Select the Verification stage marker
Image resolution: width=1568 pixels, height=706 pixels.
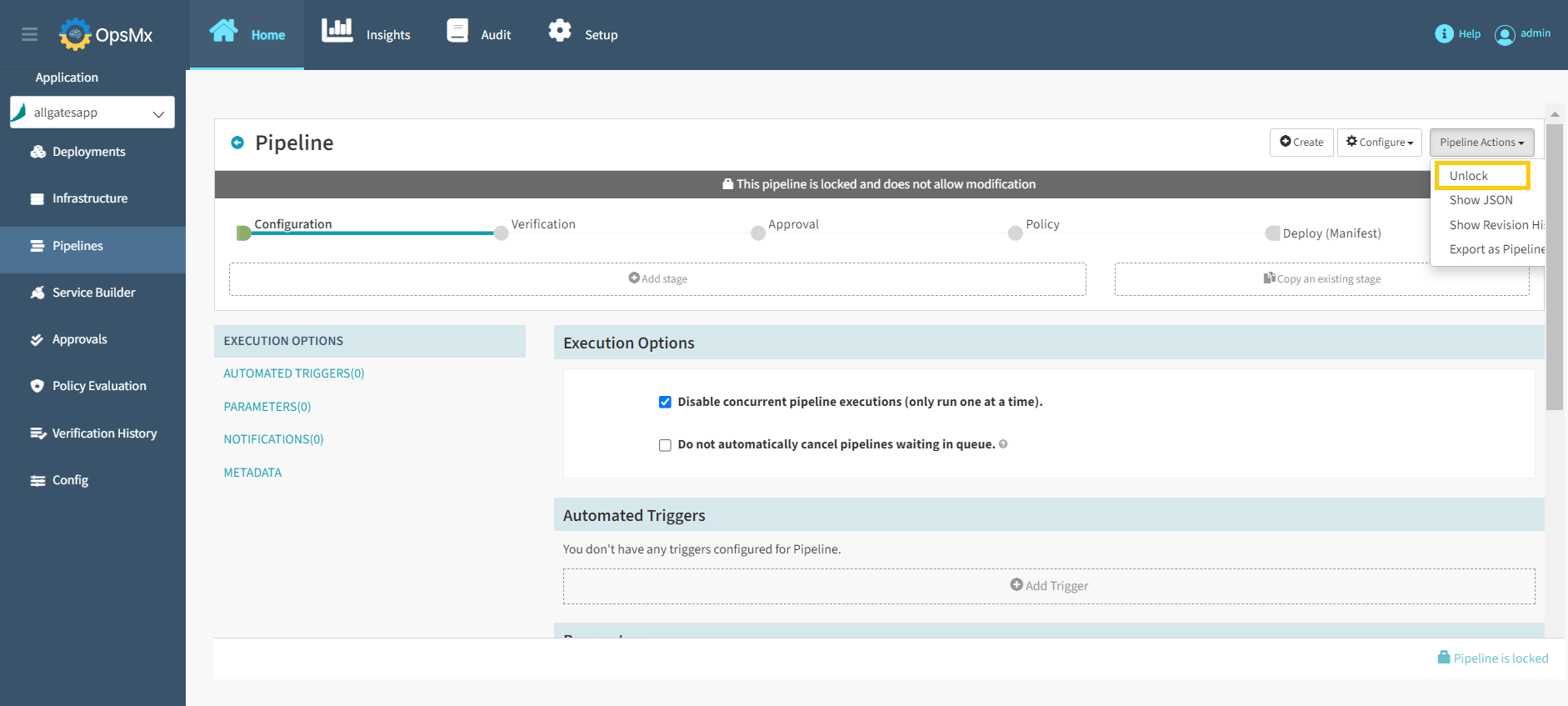tap(502, 233)
